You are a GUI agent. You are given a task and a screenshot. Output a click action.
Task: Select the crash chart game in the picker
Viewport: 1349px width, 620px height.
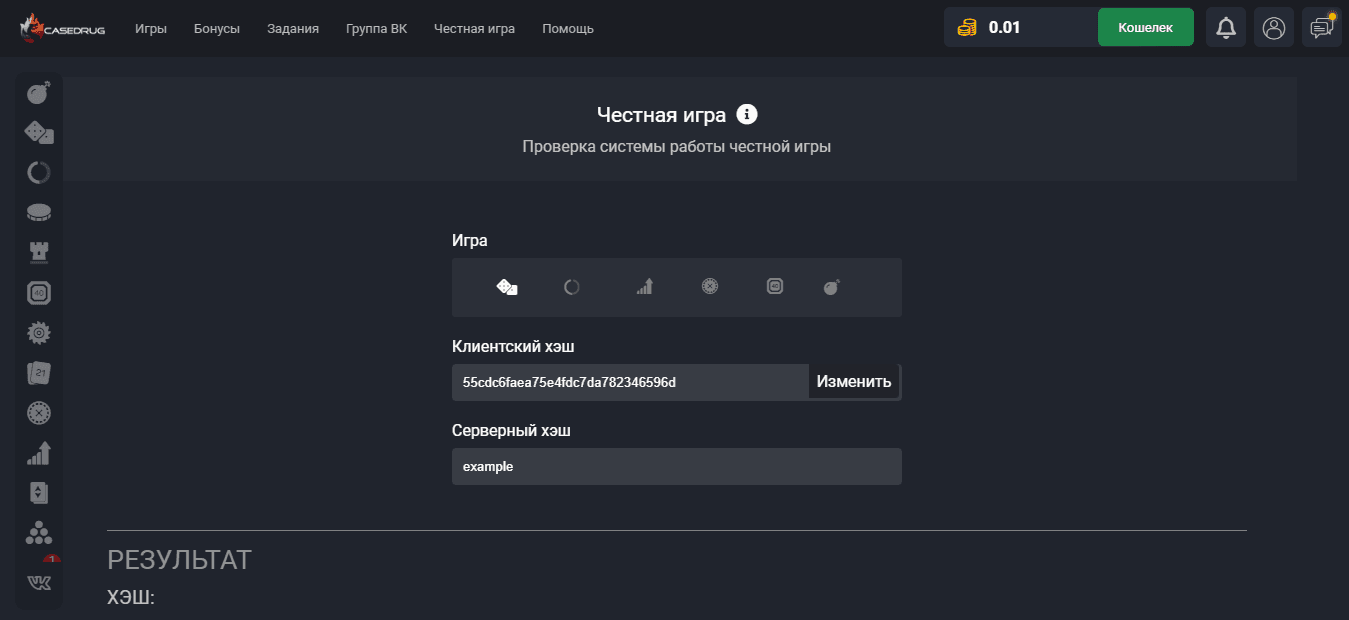644,287
